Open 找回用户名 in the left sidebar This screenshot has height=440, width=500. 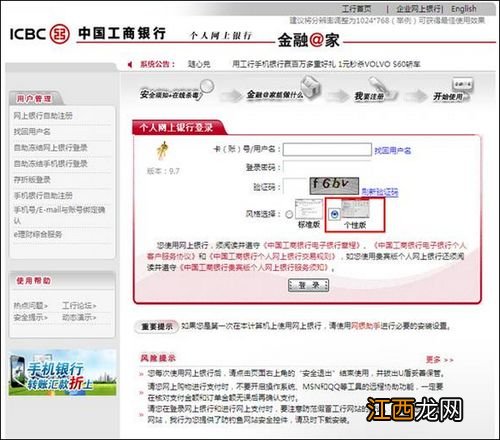(x=32, y=132)
